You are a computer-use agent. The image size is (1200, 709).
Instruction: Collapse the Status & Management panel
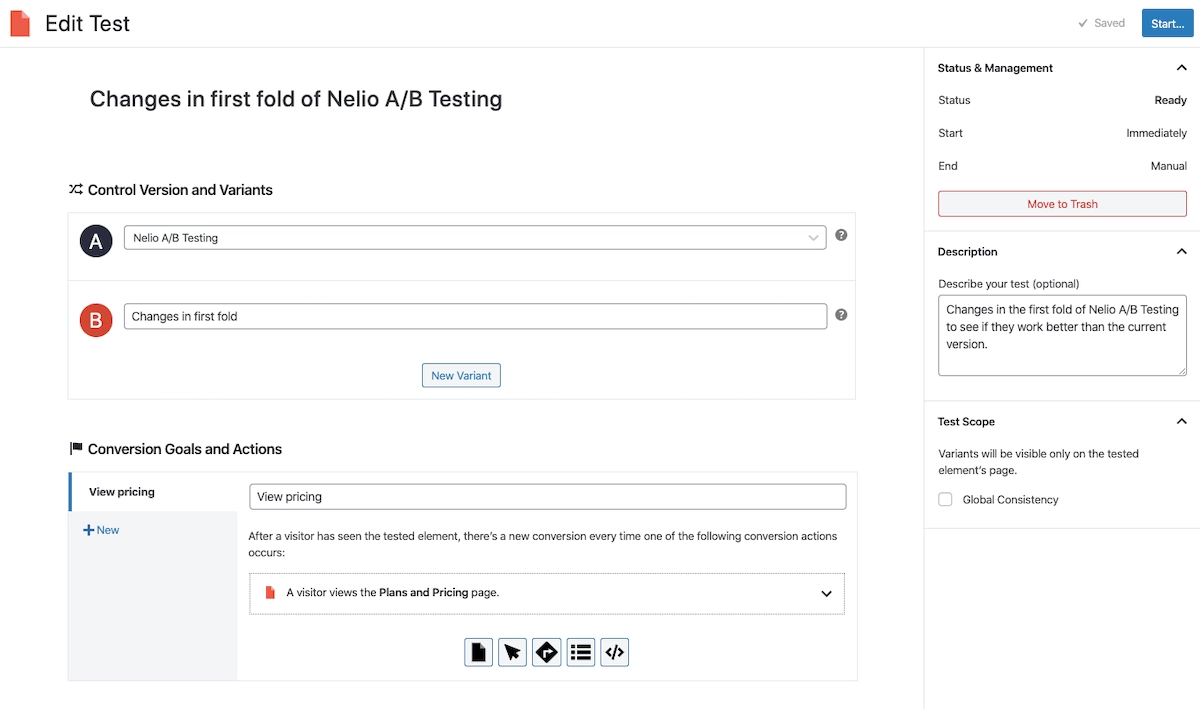point(1181,68)
